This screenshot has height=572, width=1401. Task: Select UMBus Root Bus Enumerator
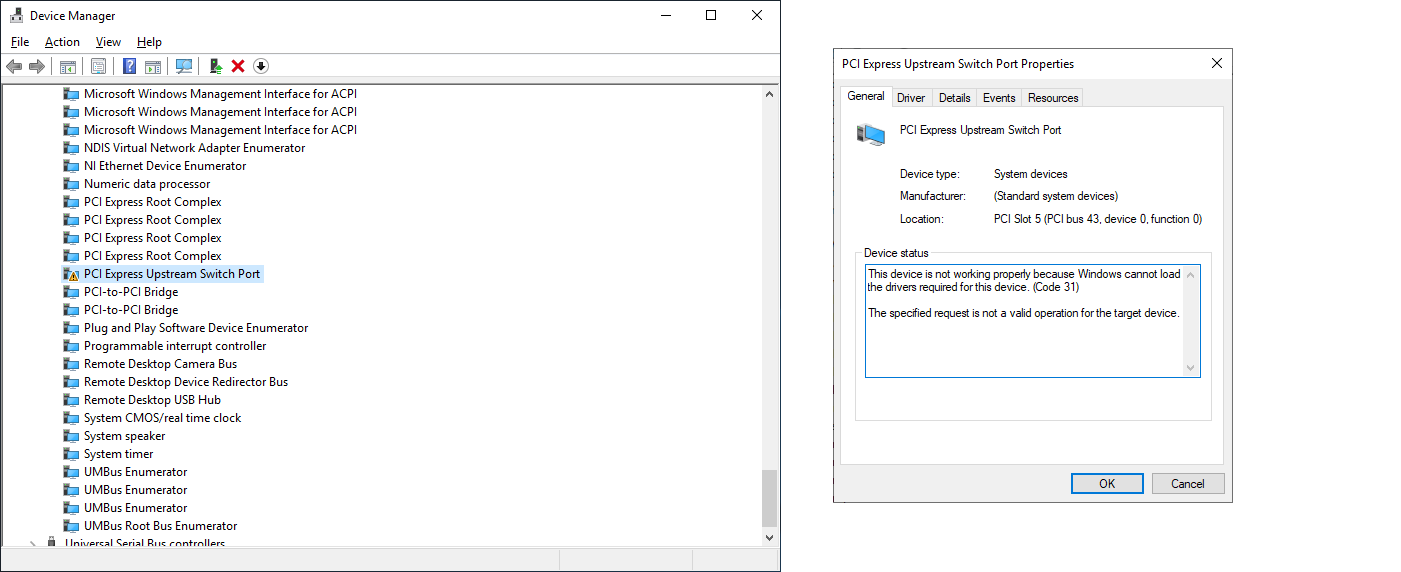coord(160,526)
